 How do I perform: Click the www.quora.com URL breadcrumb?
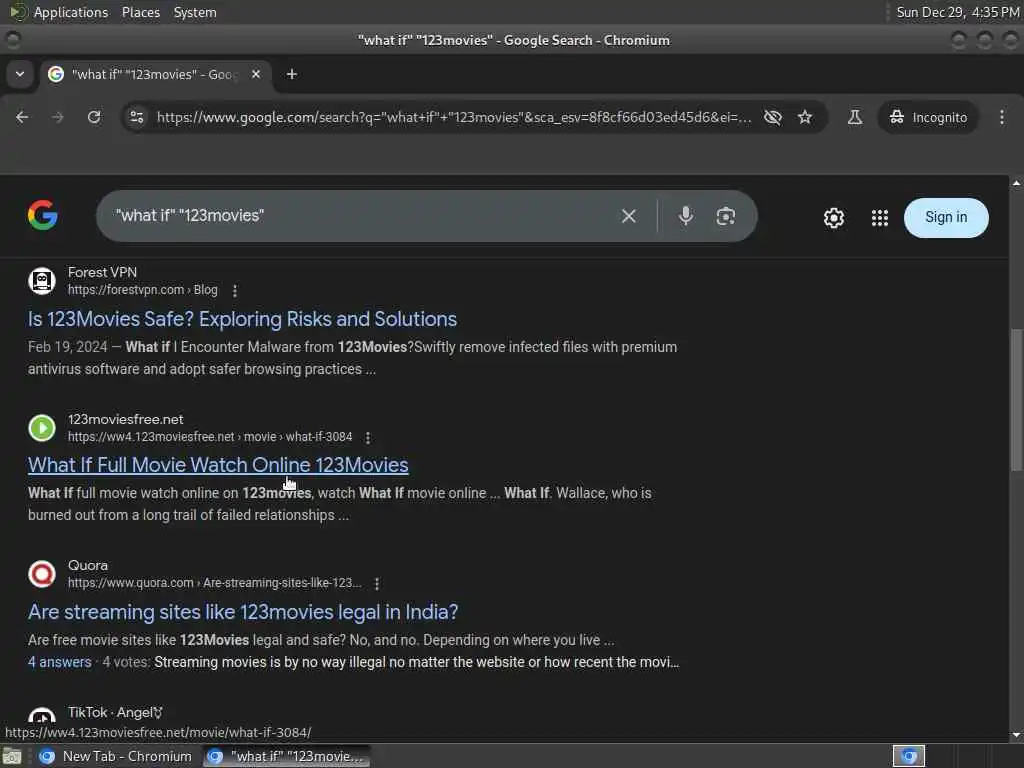point(214,583)
